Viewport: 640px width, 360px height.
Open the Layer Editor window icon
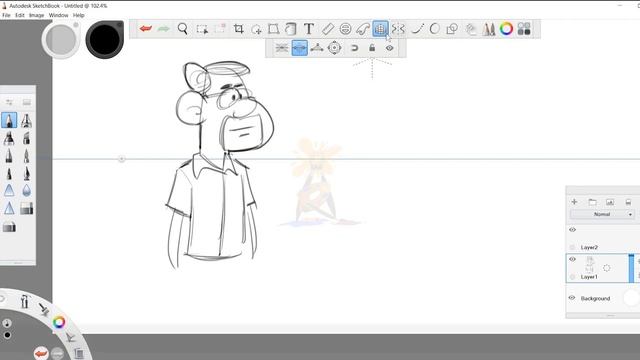471,29
